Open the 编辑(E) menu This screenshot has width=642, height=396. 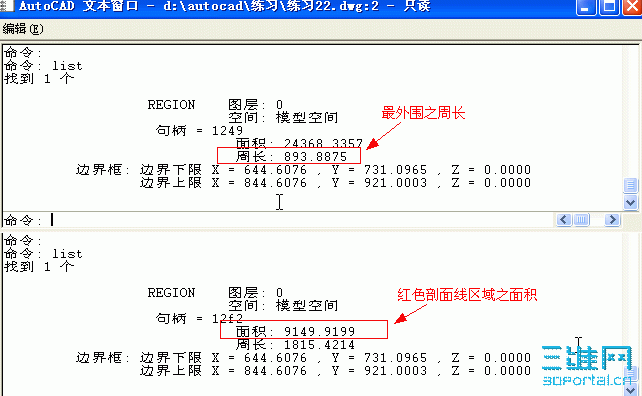tap(23, 29)
